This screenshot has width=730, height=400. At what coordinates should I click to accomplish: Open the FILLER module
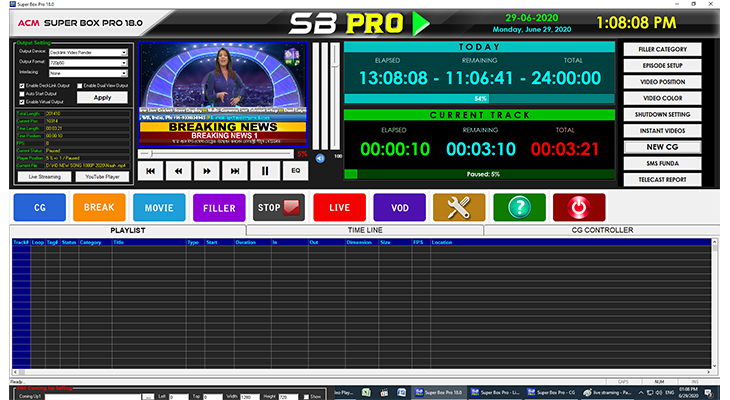(219, 208)
